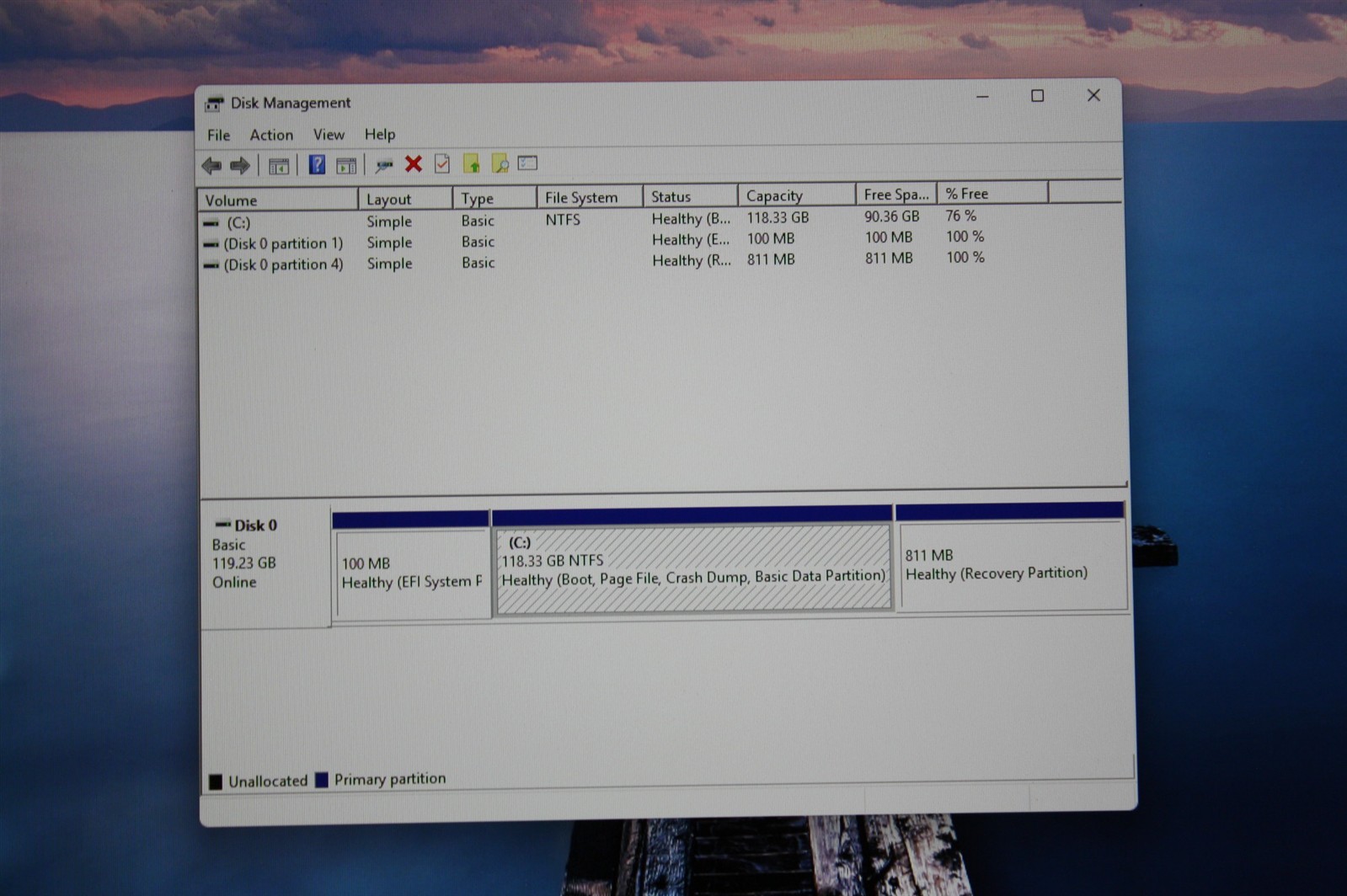Click the settings list view icon
The image size is (1347, 896).
click(x=527, y=163)
